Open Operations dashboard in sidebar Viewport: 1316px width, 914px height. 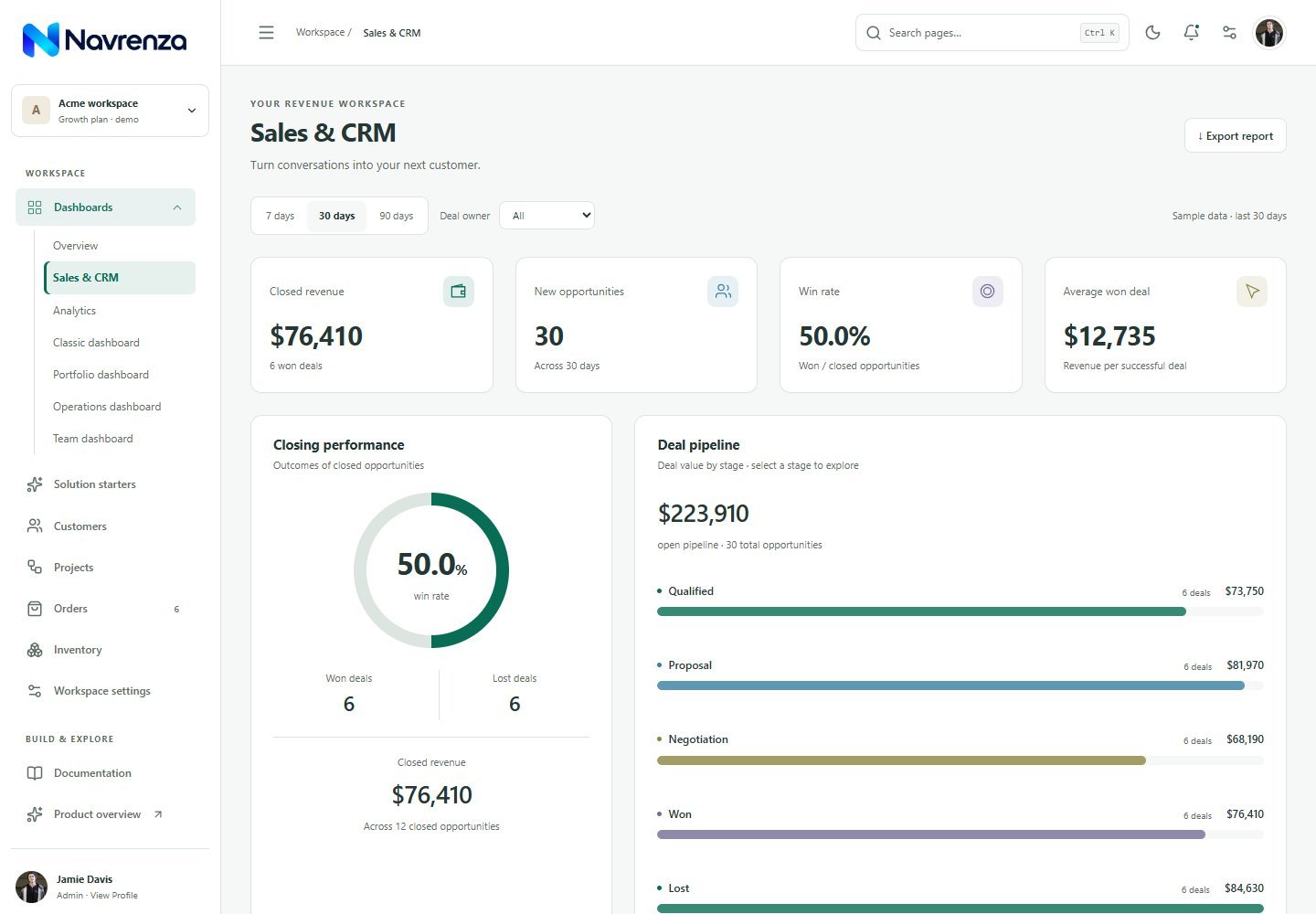pos(120,407)
